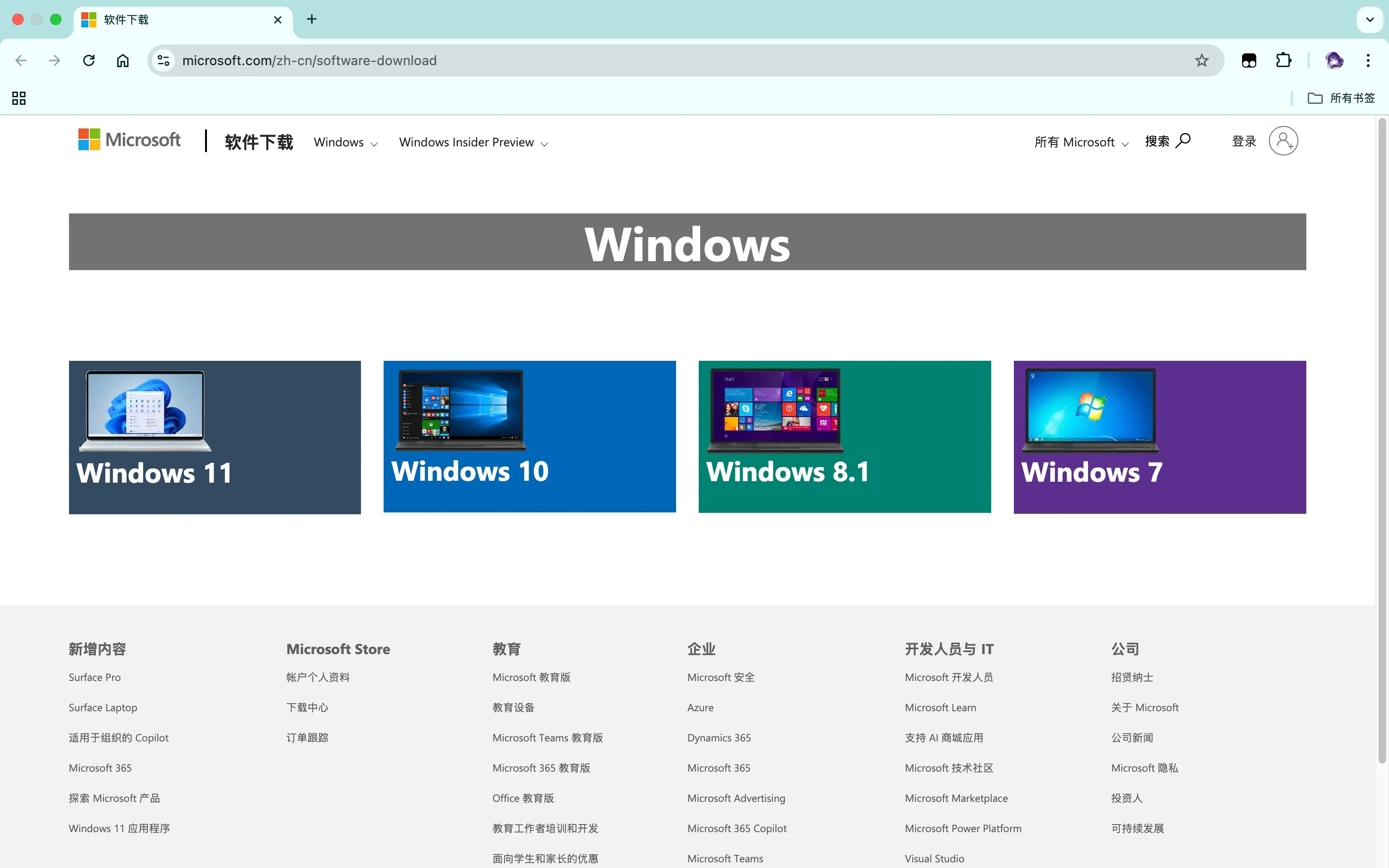
Task: Open the extensions puzzle icon
Action: (1283, 60)
